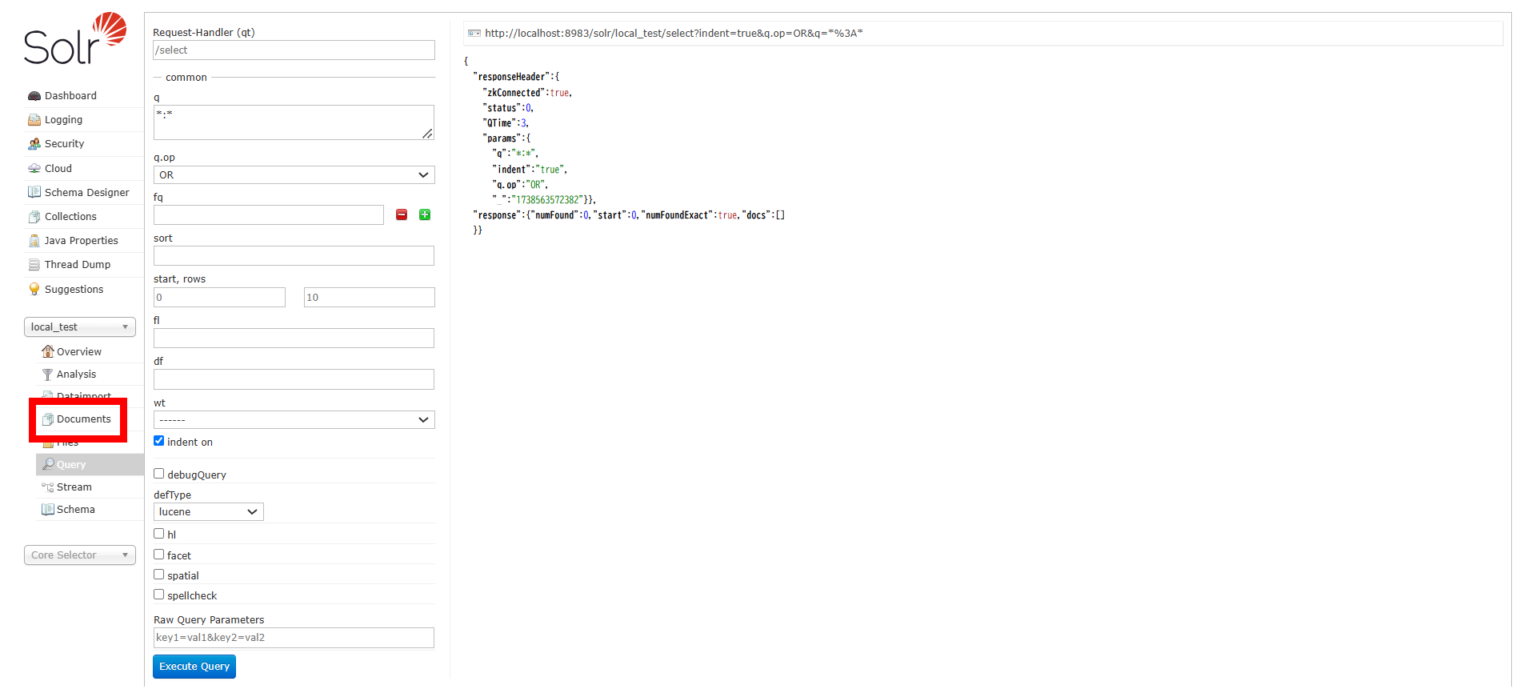Open the Documents menu item
1536x697 pixels.
click(x=83, y=419)
